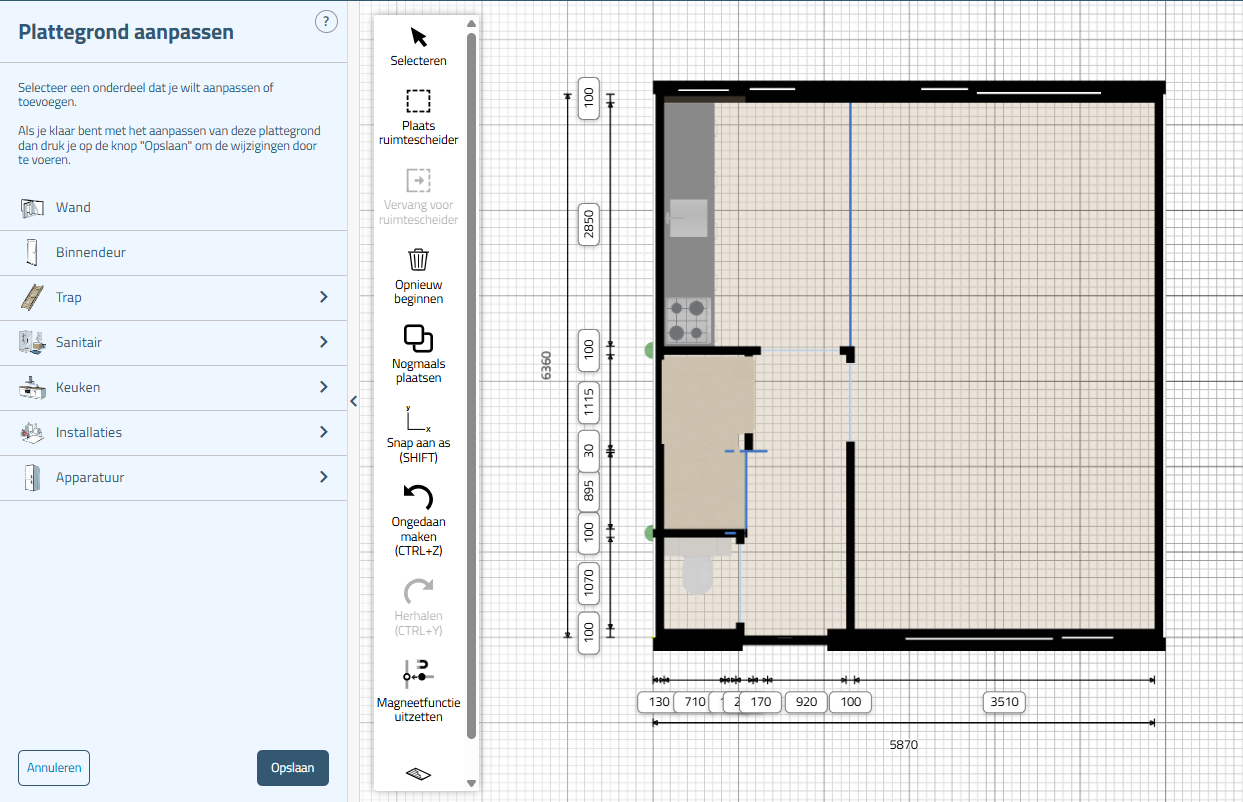This screenshot has height=802, width=1243.
Task: Click the Opnieuw beginnen trash icon
Action: point(418,260)
